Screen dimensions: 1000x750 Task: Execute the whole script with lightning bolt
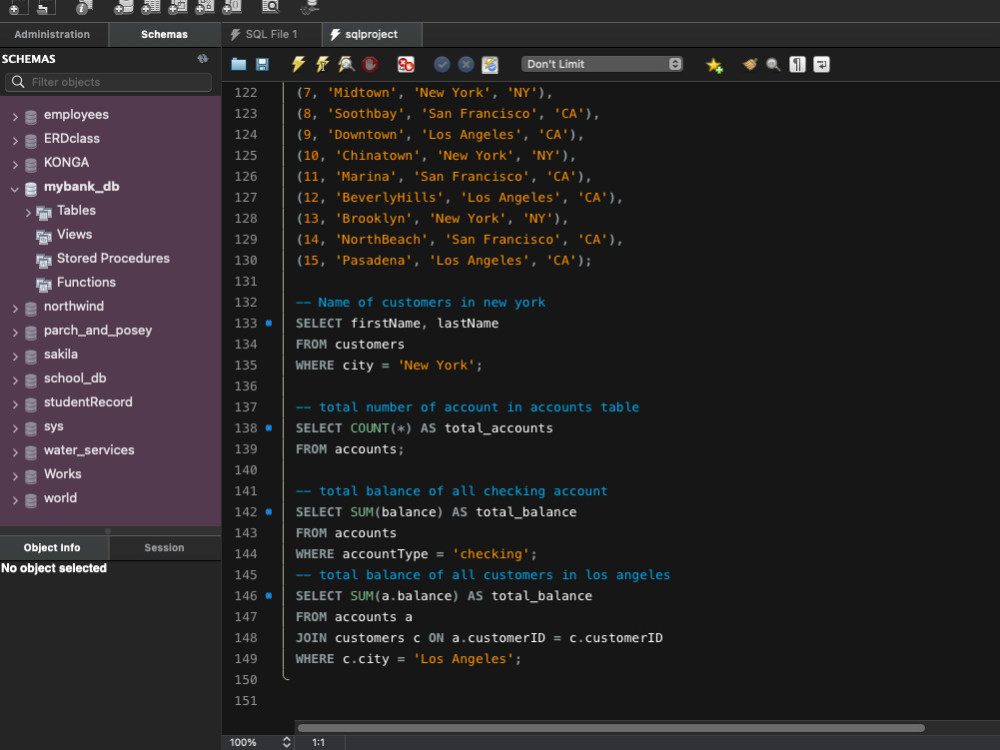(298, 64)
